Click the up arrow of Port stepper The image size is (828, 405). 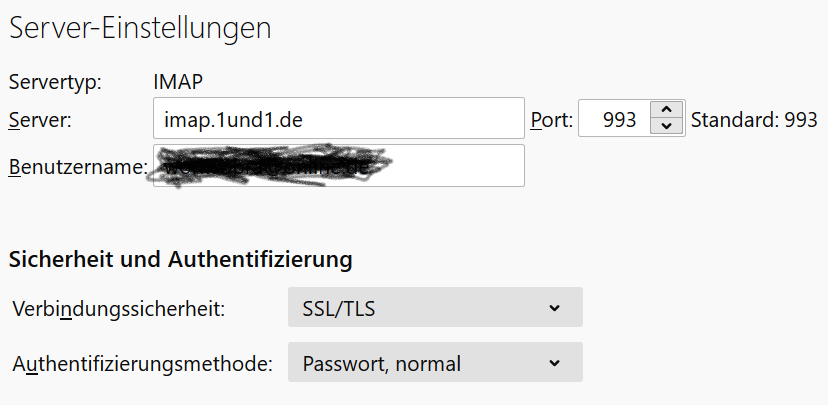pos(667,110)
